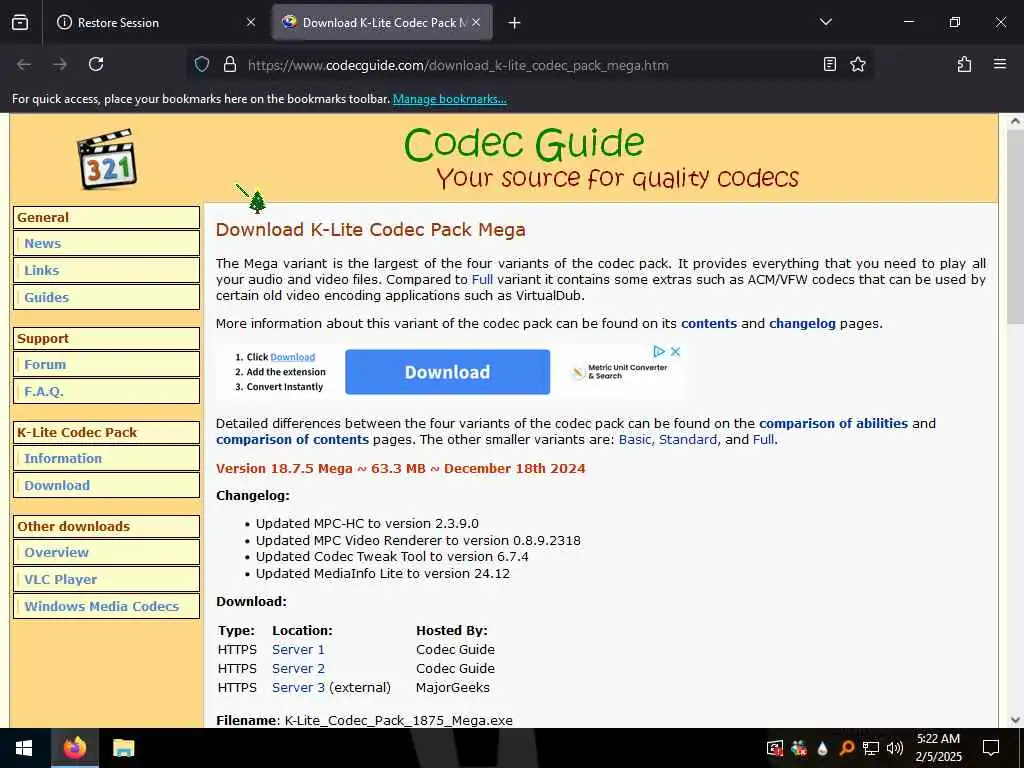
Task: Close the Restore Session tab
Action: click(x=251, y=22)
